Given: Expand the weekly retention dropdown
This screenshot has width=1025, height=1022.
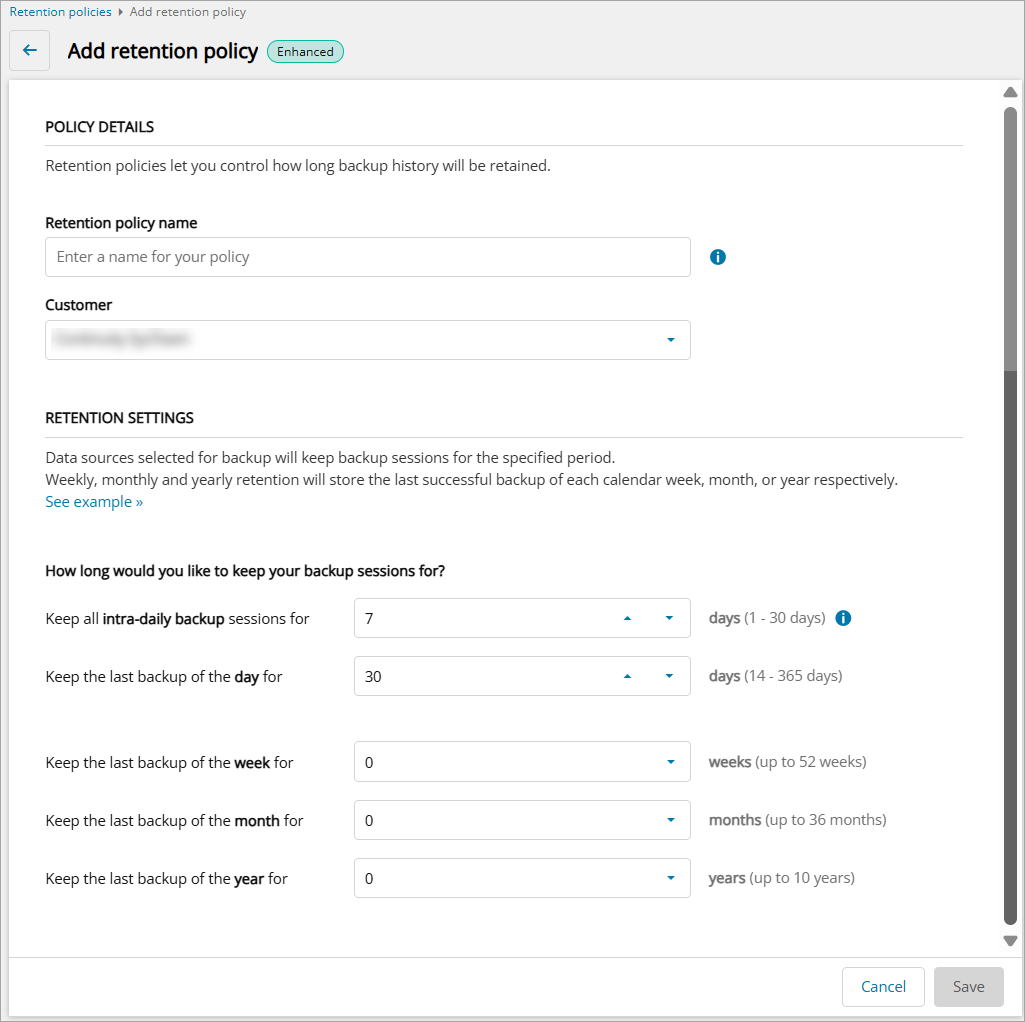Looking at the screenshot, I should pyautogui.click(x=670, y=762).
